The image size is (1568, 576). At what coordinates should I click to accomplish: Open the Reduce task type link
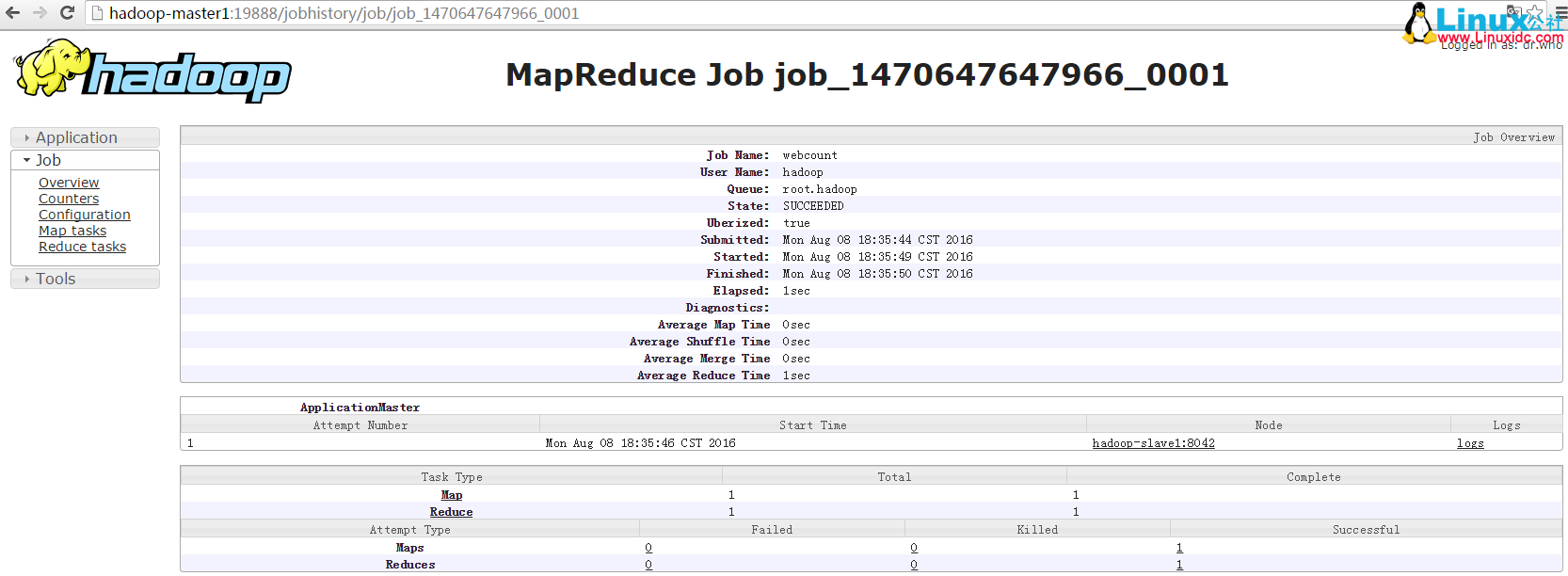point(452,512)
